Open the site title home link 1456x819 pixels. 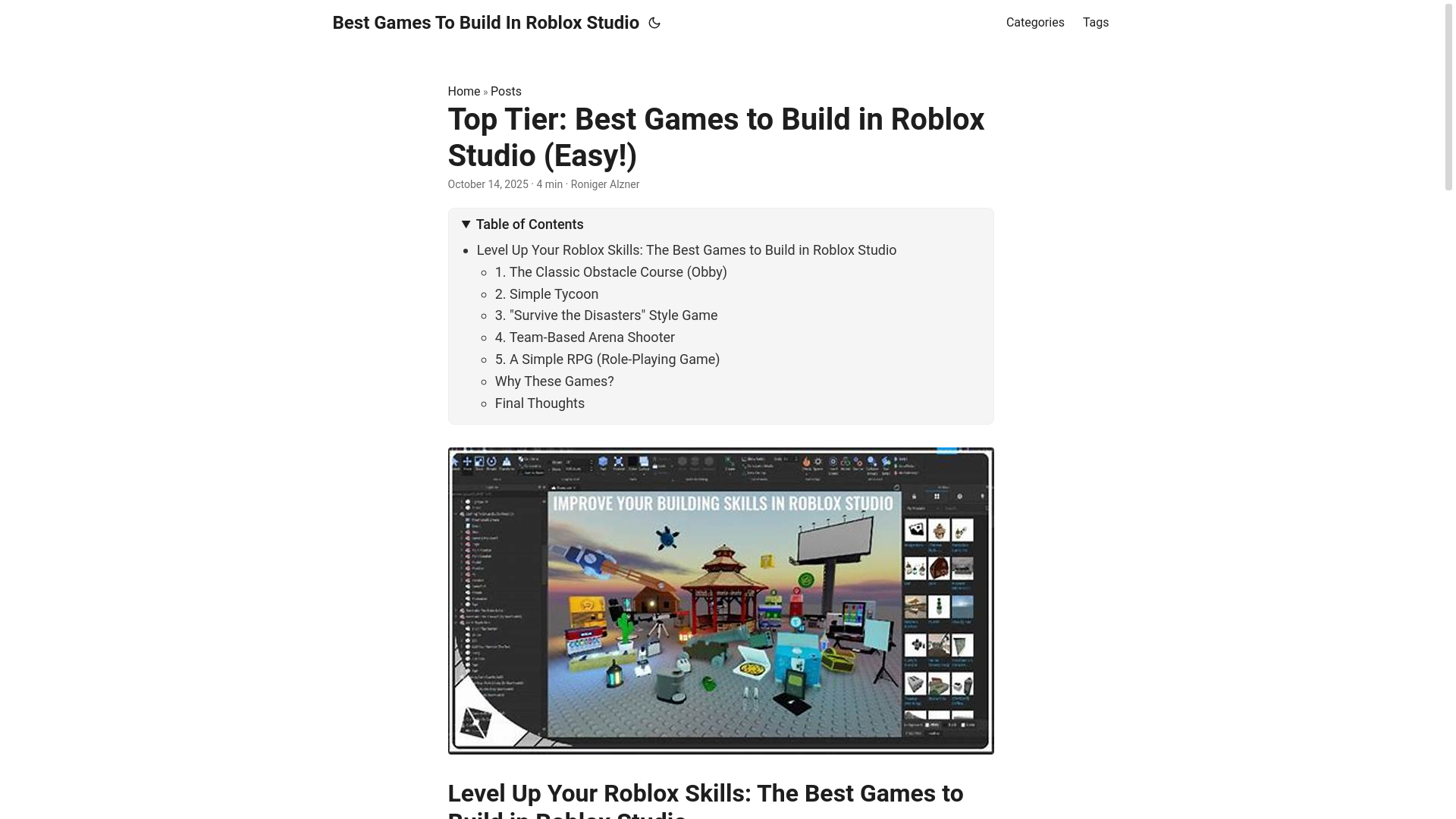[485, 23]
